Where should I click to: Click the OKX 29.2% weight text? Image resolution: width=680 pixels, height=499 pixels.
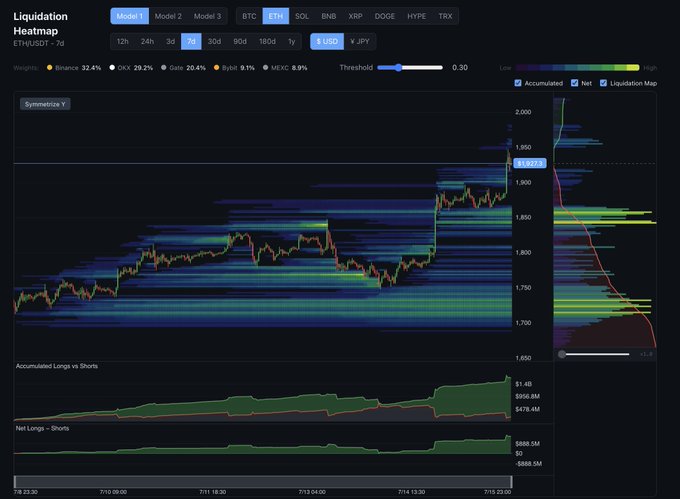tap(135, 68)
